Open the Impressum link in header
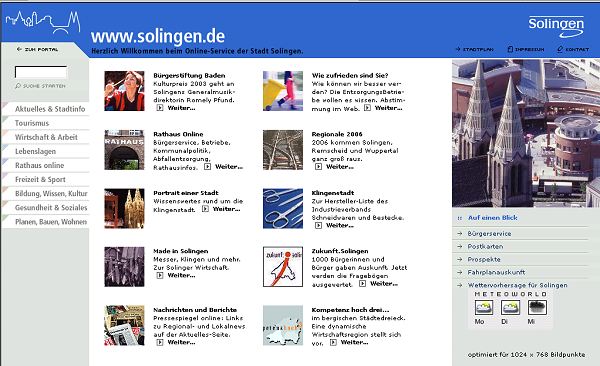The height and width of the screenshot is (366, 600). tap(526, 49)
